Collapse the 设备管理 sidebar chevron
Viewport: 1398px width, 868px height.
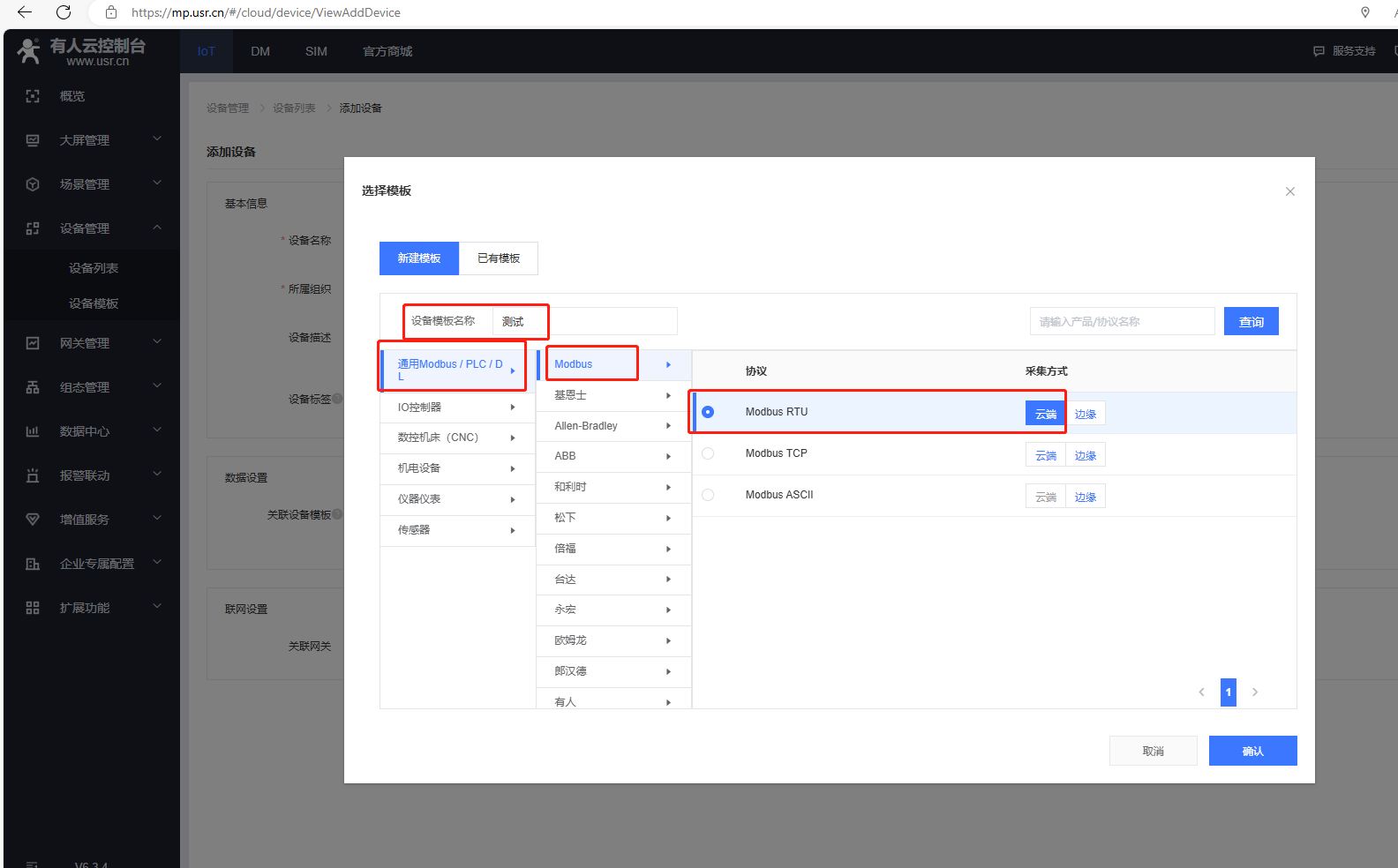tap(157, 228)
